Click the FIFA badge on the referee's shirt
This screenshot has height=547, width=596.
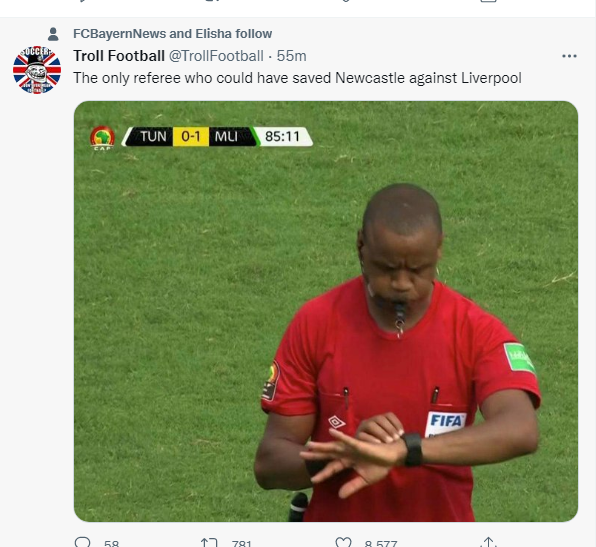[x=445, y=423]
